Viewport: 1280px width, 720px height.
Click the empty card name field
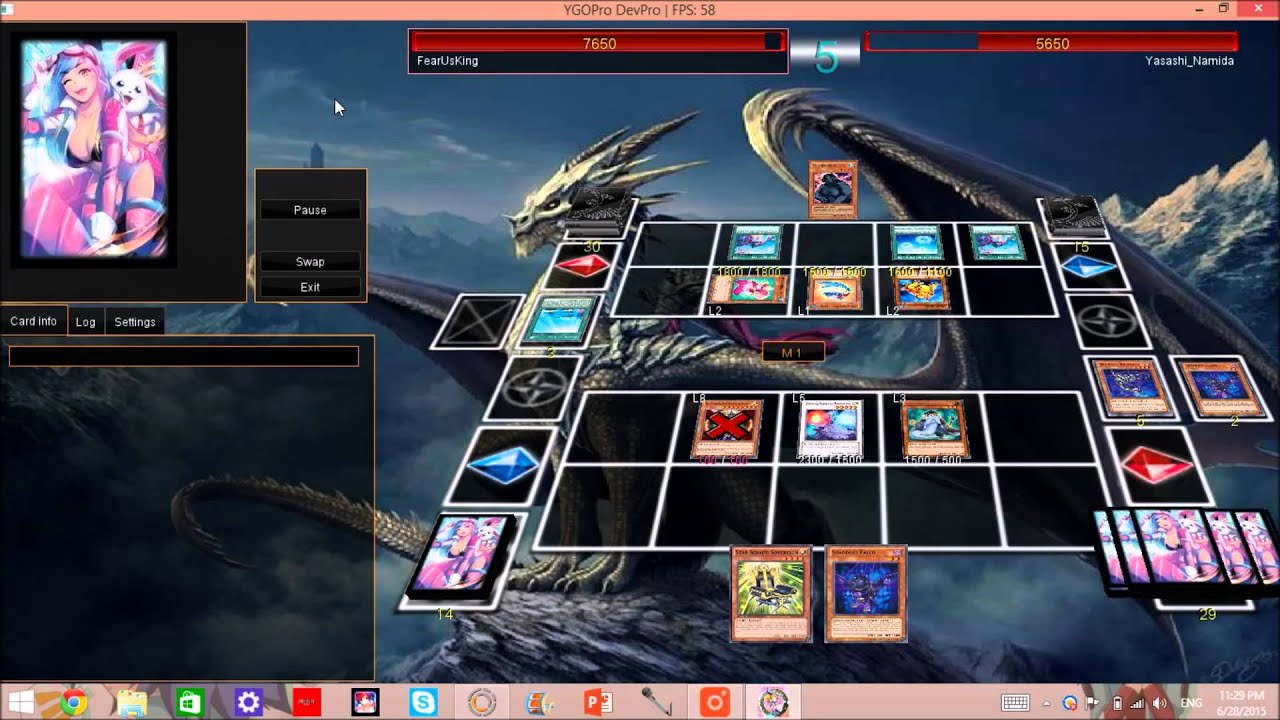point(184,356)
